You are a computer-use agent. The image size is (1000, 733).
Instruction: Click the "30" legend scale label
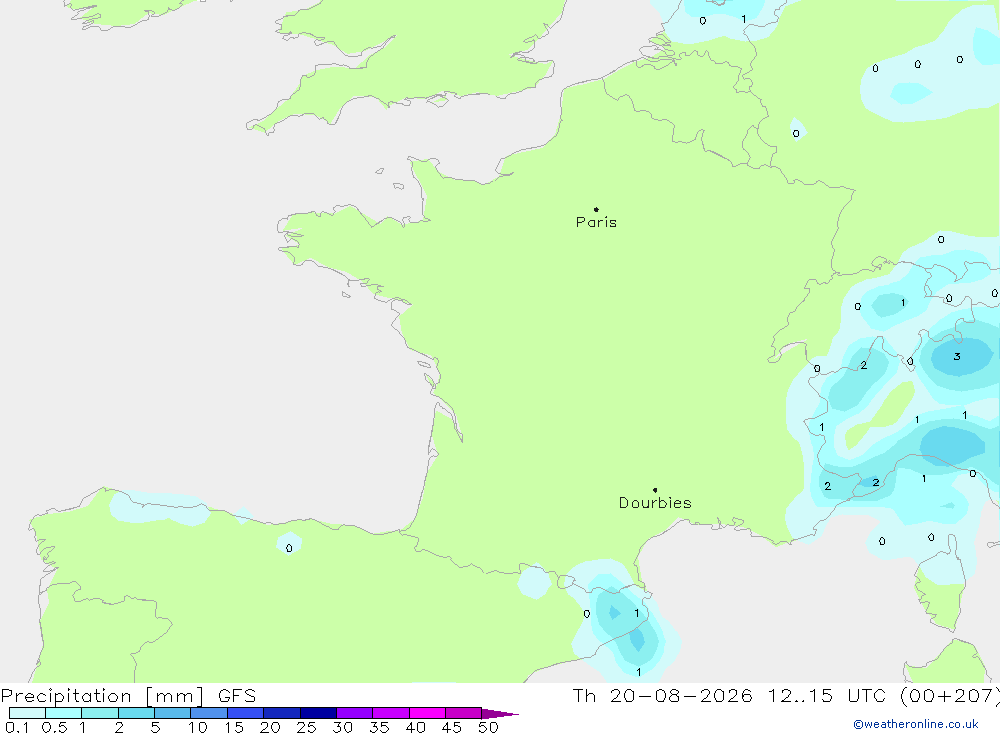[342, 727]
